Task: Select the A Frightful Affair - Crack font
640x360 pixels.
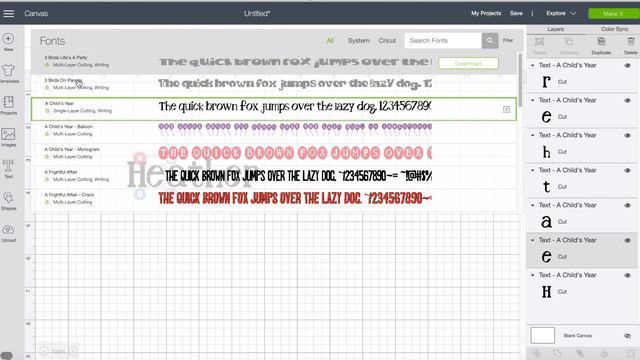Action: [273, 199]
